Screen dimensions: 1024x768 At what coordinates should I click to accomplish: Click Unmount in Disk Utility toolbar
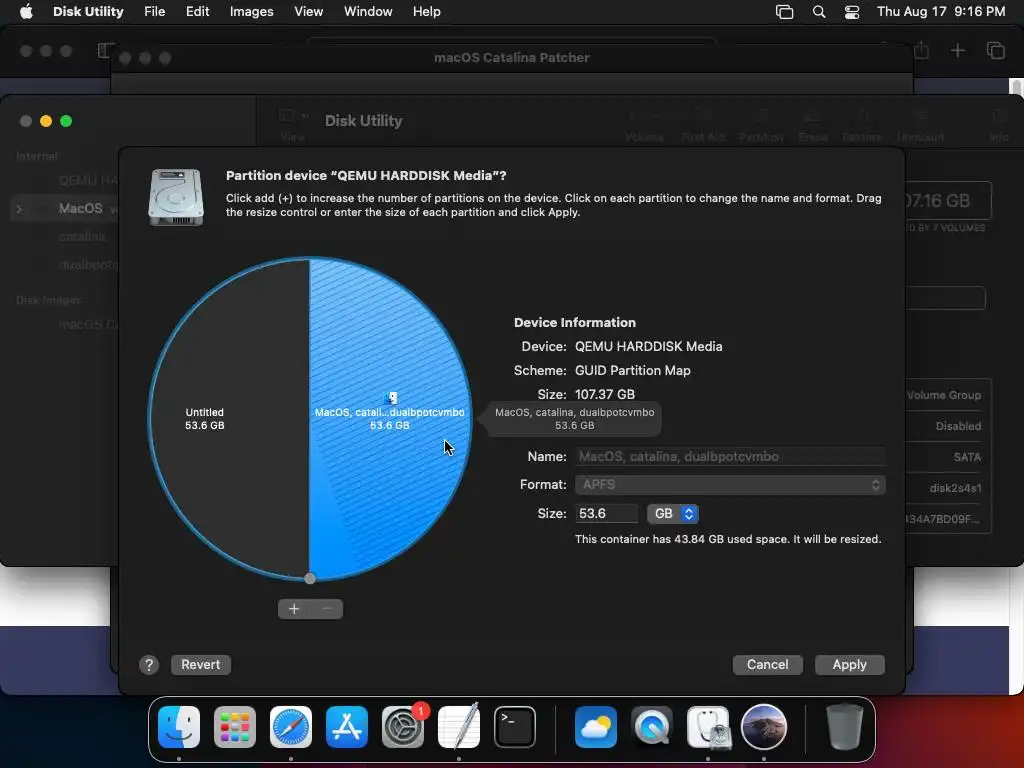click(x=920, y=126)
